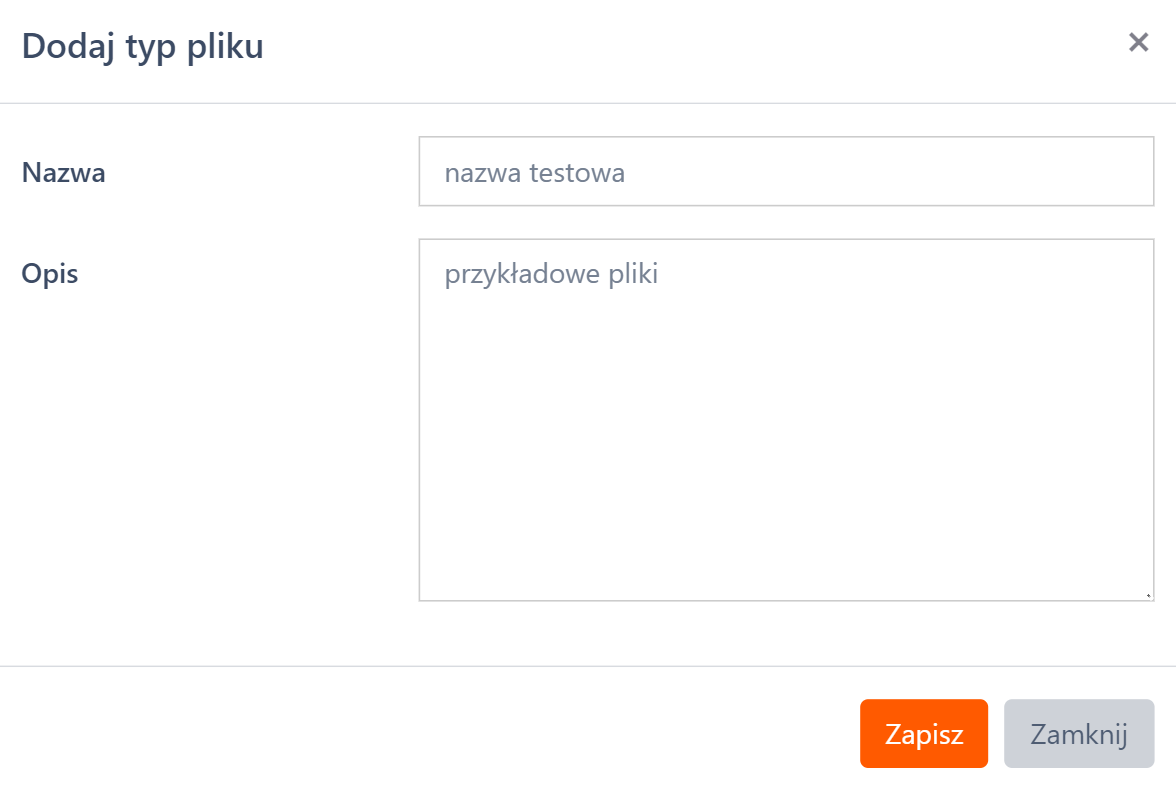Click the dialog title 'Dodaj typ pliku'
This screenshot has width=1176, height=789.
click(x=140, y=44)
